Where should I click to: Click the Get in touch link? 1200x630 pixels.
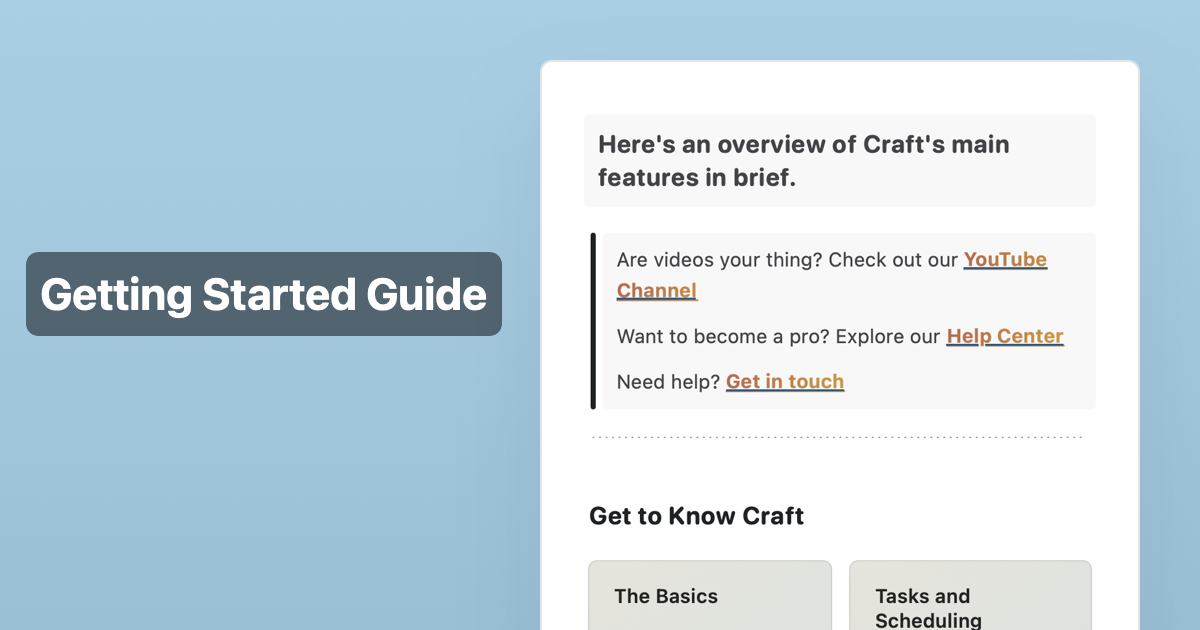785,381
